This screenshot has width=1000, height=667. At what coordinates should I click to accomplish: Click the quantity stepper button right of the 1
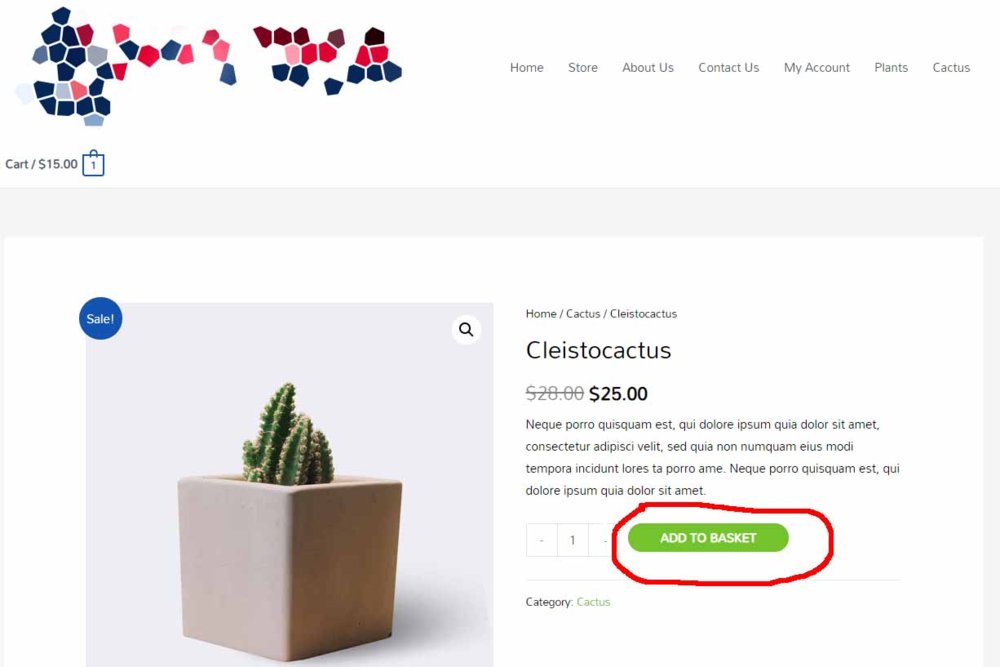[x=603, y=540]
